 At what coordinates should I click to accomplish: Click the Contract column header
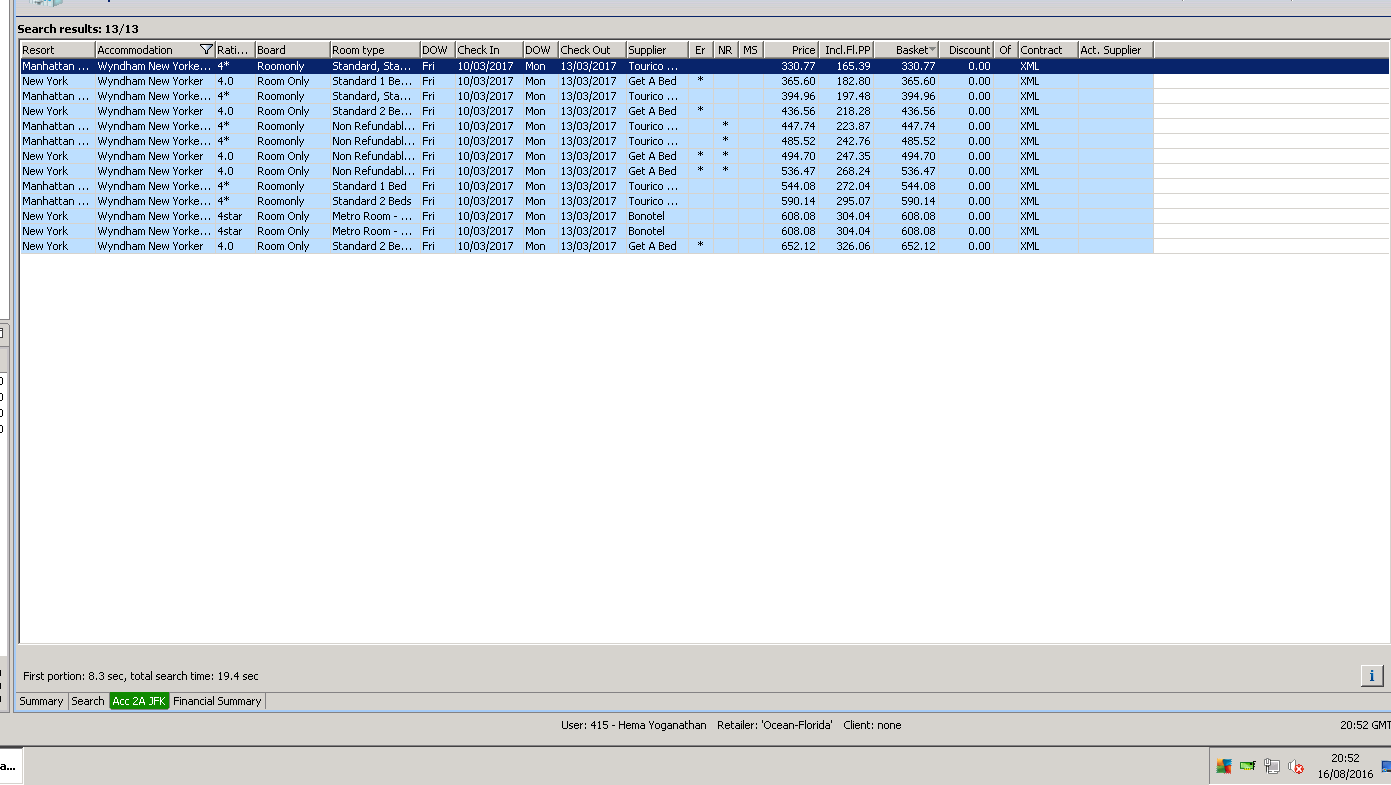[x=1048, y=50]
